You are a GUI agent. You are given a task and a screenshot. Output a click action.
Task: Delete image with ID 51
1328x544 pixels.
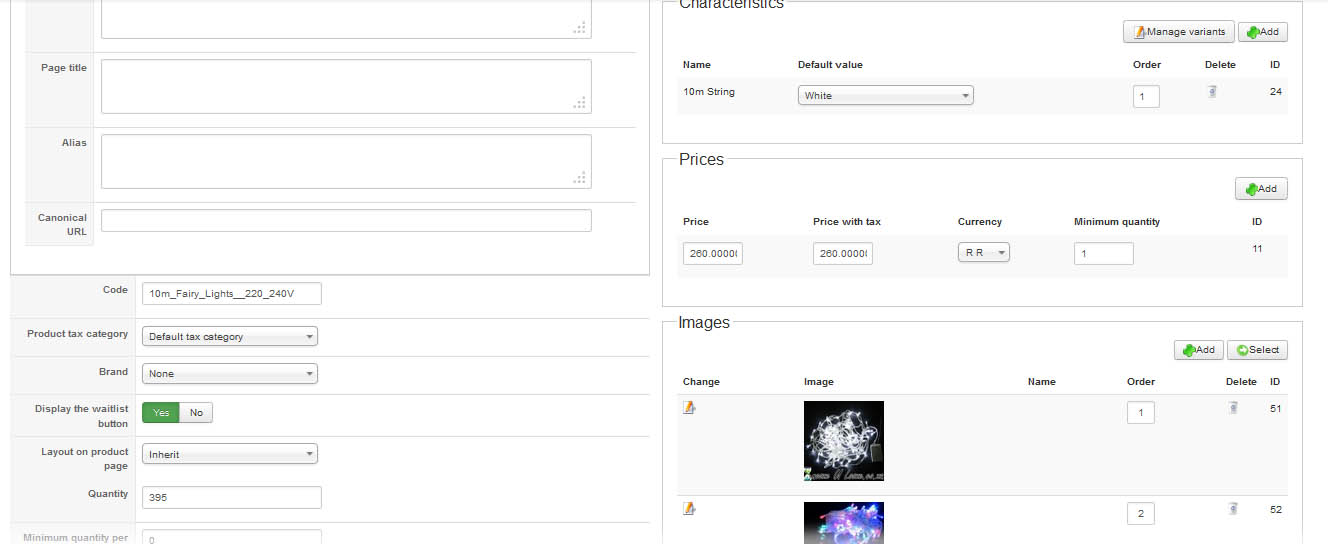coord(1233,407)
